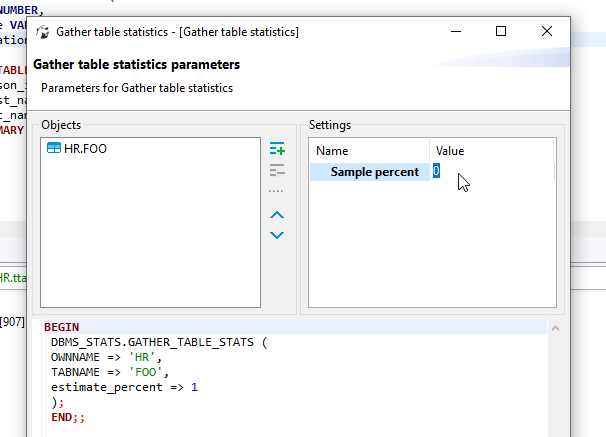Minimize the Gather table statistics dialog
Viewport: 606px width, 437px height.
pyautogui.click(x=456, y=31)
